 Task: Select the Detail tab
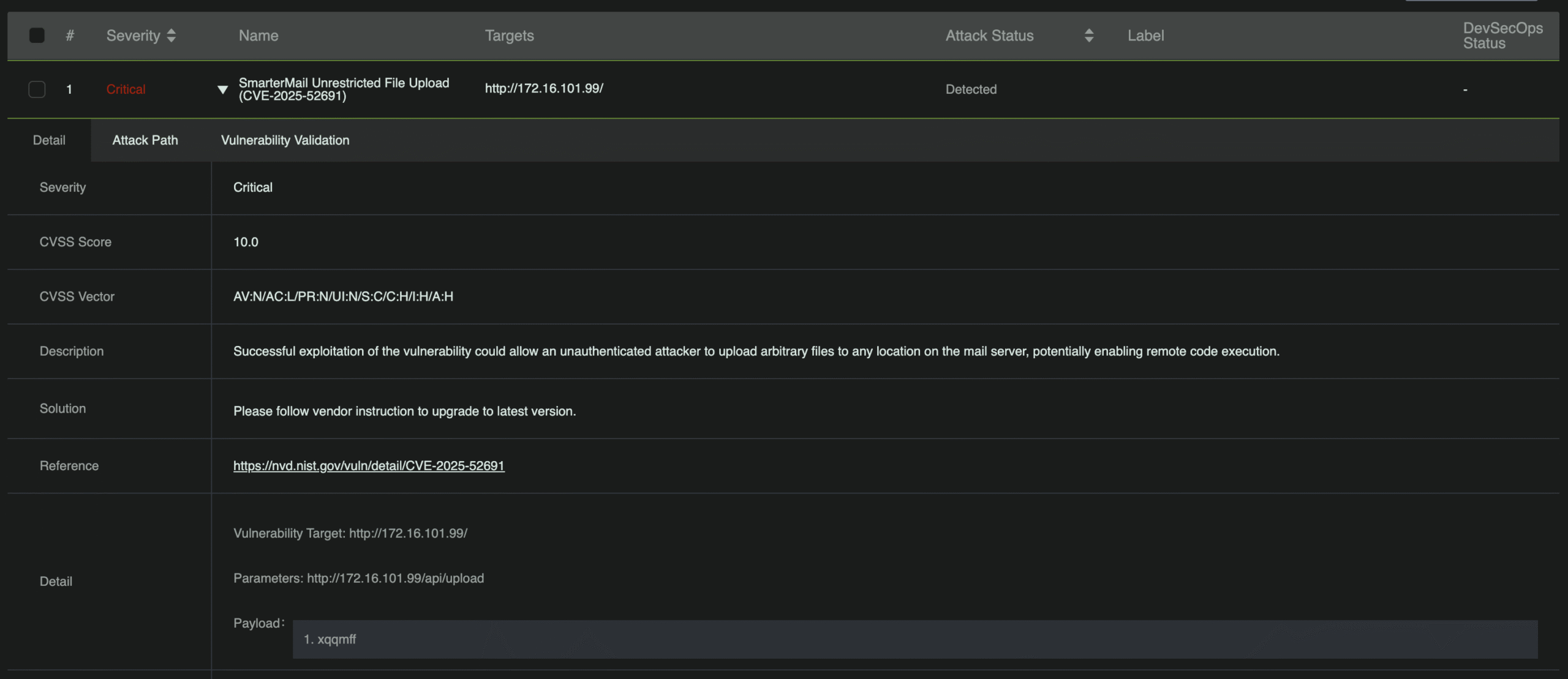pyautogui.click(x=49, y=140)
